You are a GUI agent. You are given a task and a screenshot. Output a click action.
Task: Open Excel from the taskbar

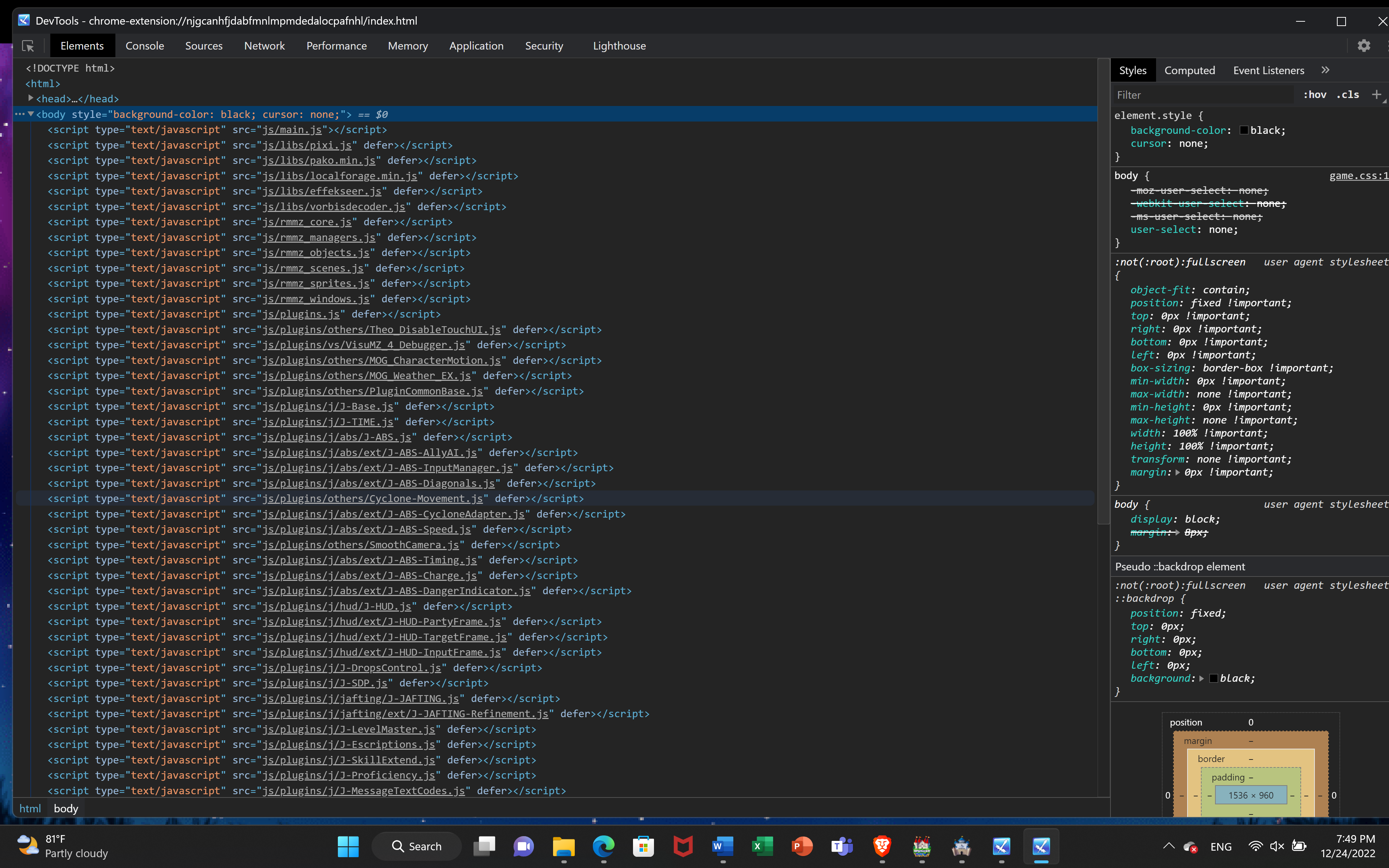pyautogui.click(x=762, y=846)
